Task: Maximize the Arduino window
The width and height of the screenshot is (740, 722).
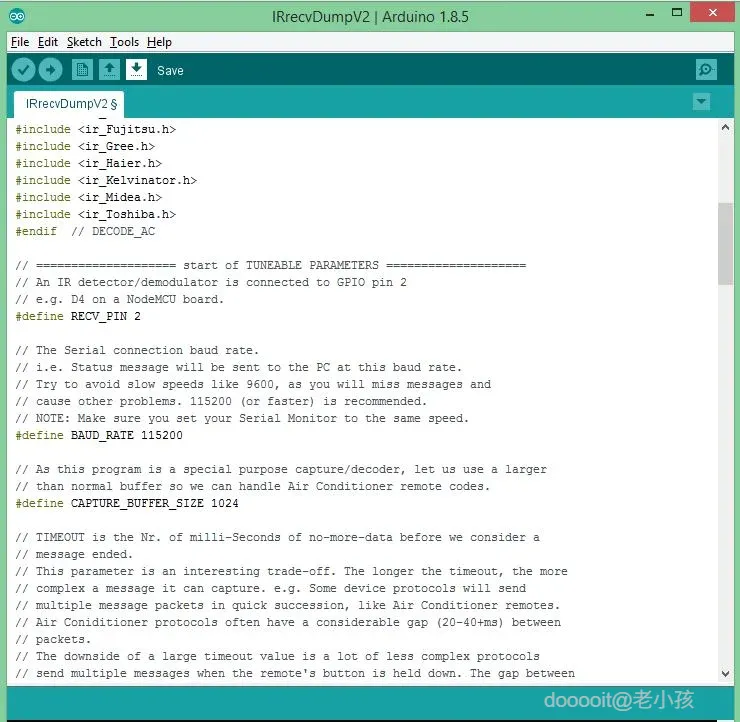Action: [x=677, y=13]
